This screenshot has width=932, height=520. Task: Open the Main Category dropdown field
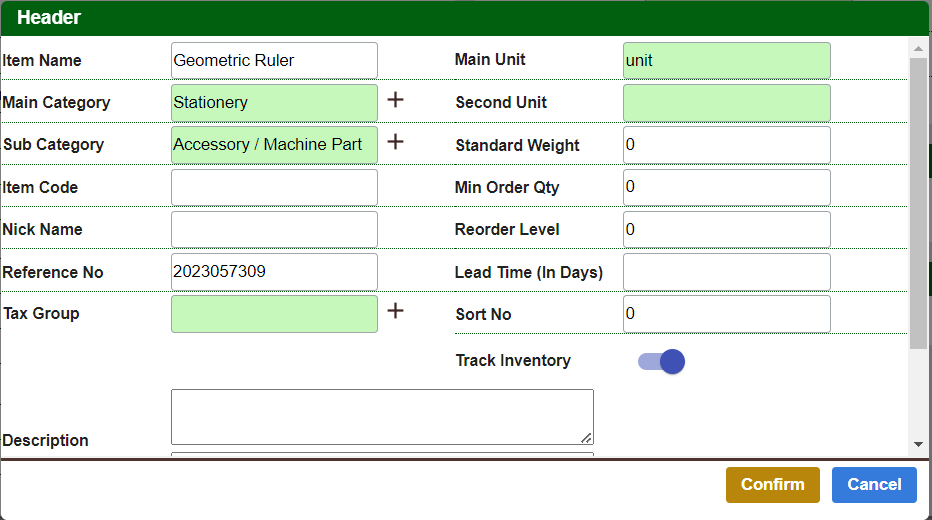tap(274, 102)
